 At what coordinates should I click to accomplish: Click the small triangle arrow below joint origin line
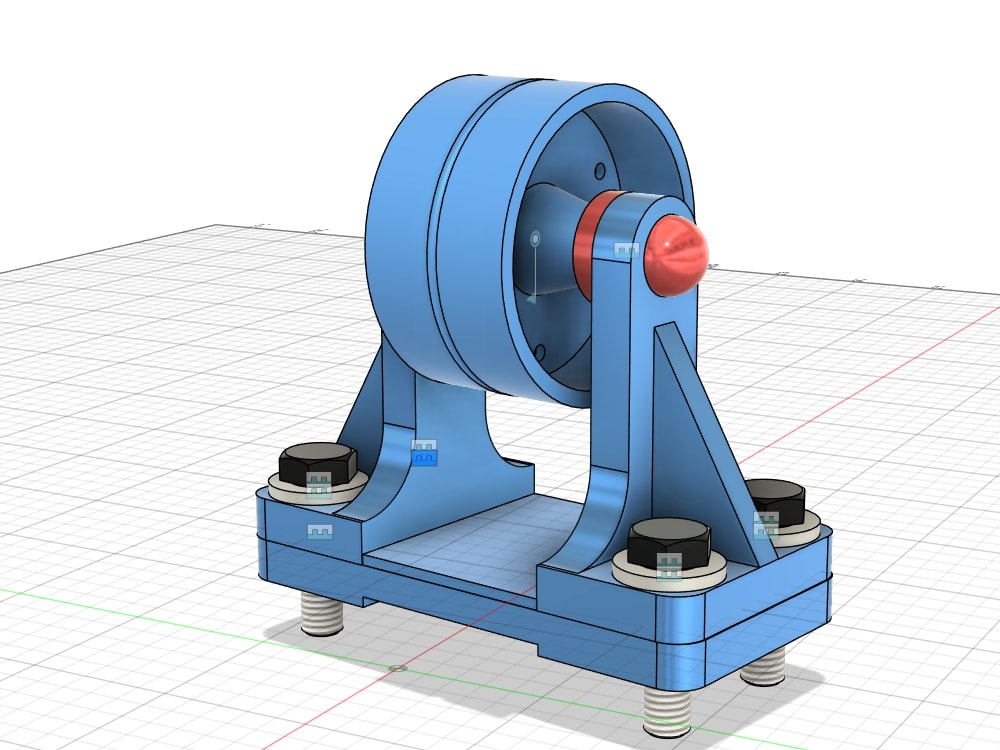pos(531,297)
